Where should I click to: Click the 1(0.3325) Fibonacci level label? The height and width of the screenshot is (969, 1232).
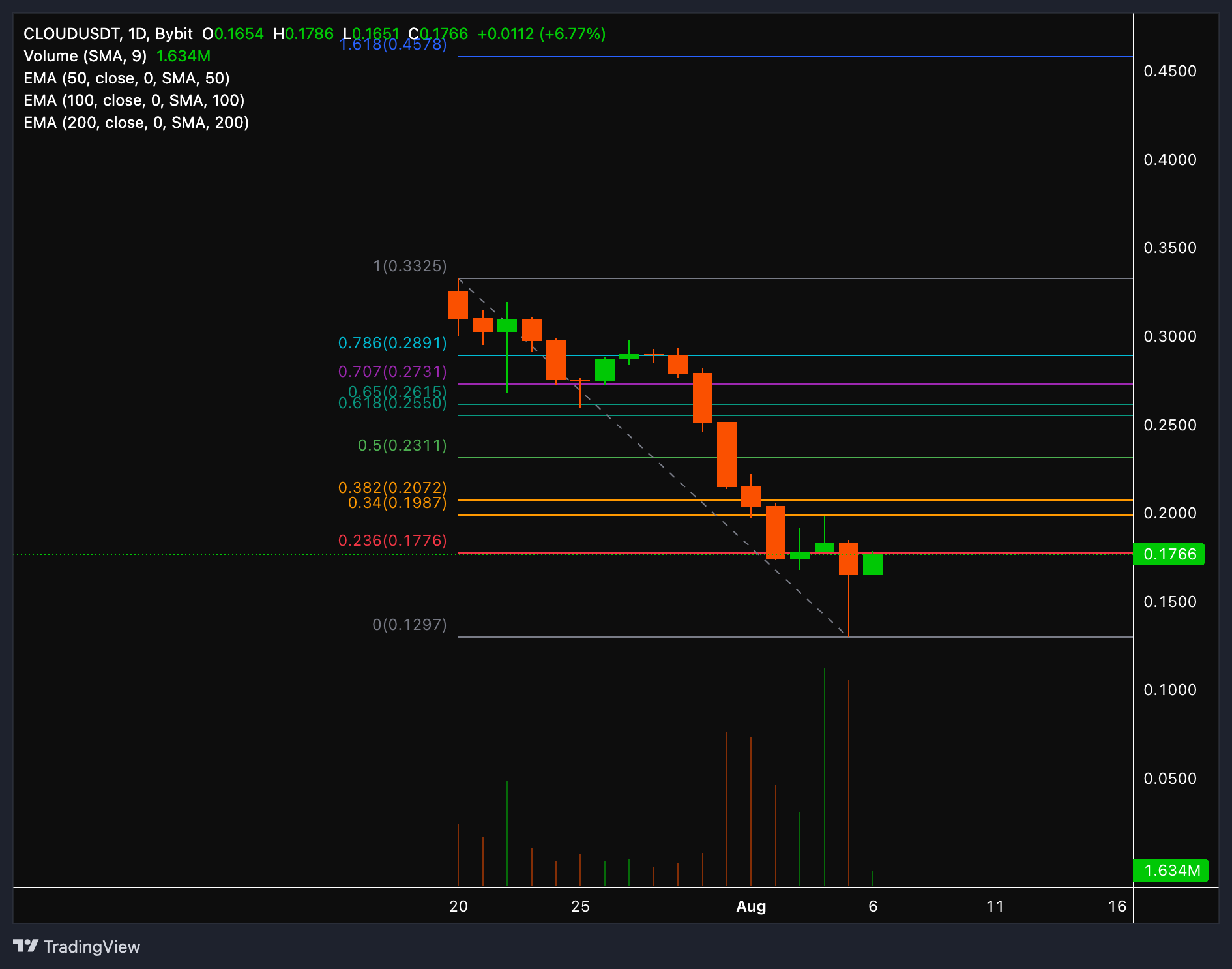click(409, 266)
